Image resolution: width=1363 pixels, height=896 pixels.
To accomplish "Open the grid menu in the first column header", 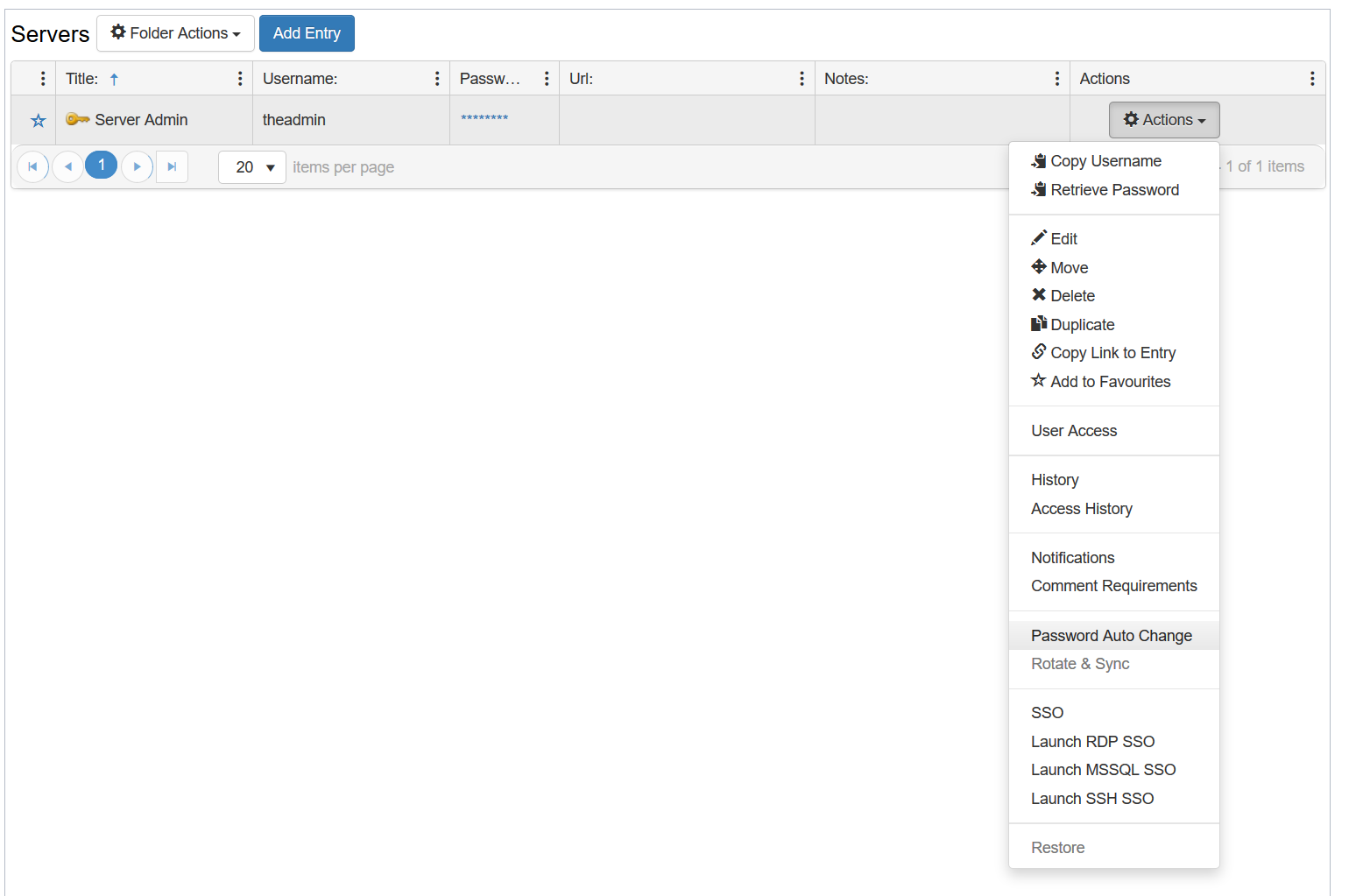I will [x=43, y=79].
